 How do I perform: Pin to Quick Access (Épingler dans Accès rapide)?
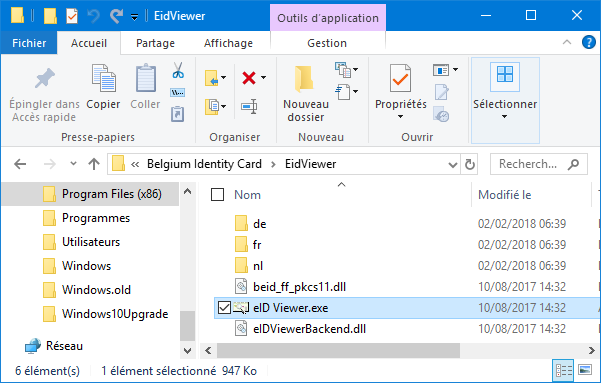tap(44, 95)
